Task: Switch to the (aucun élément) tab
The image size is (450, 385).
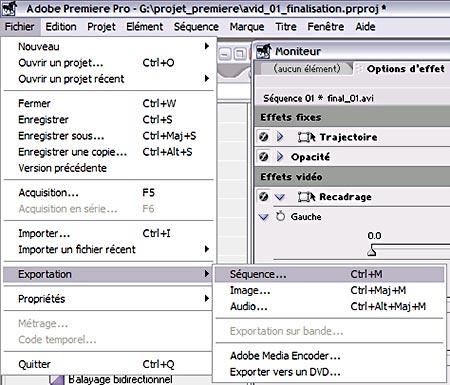Action: click(307, 69)
